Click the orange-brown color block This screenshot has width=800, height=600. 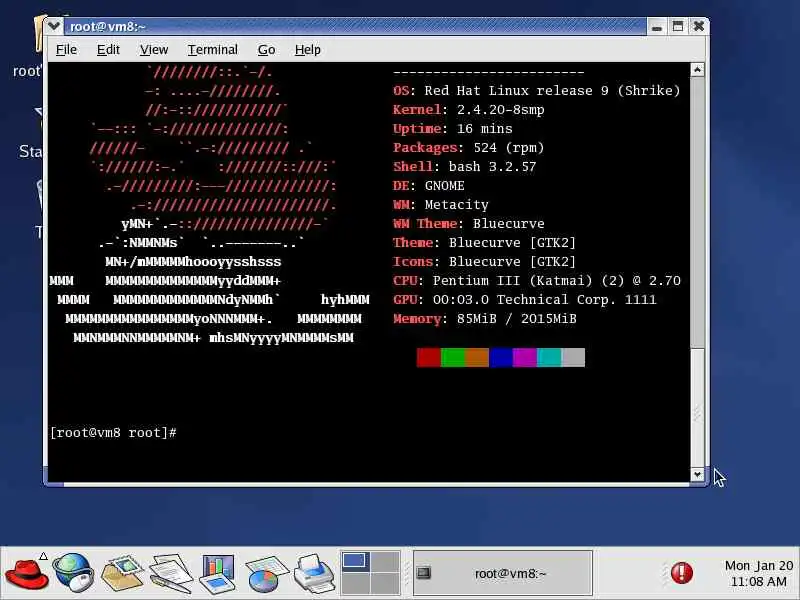point(477,357)
